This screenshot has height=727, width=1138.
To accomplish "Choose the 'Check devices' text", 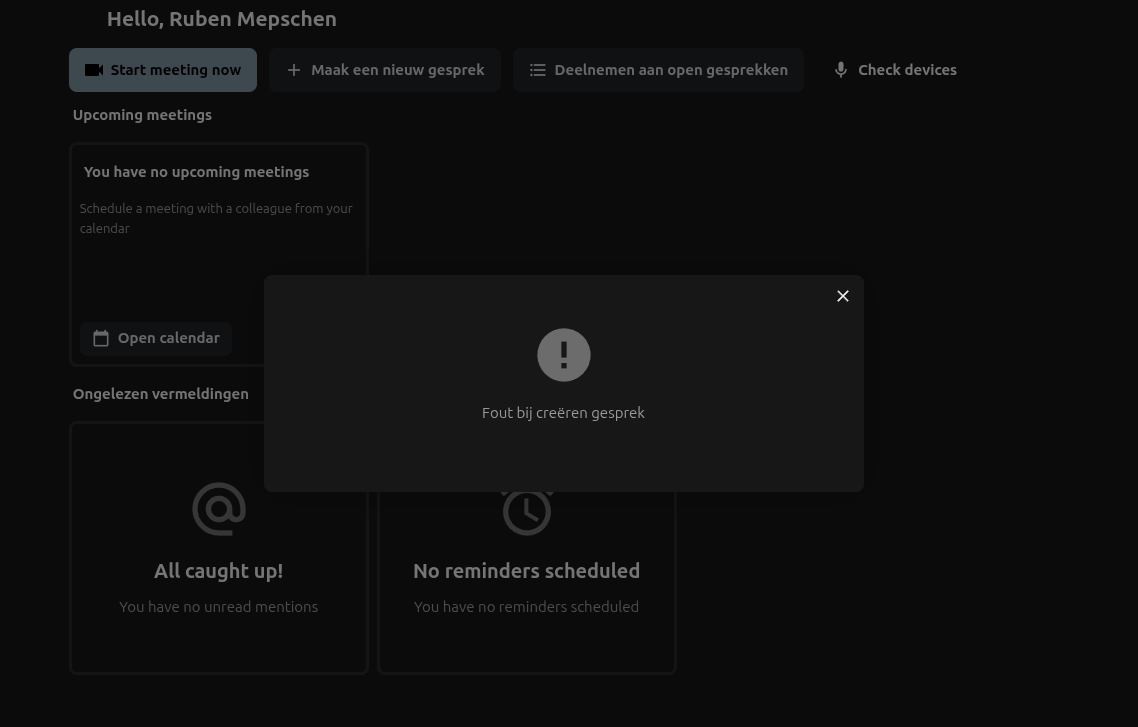I will point(907,70).
